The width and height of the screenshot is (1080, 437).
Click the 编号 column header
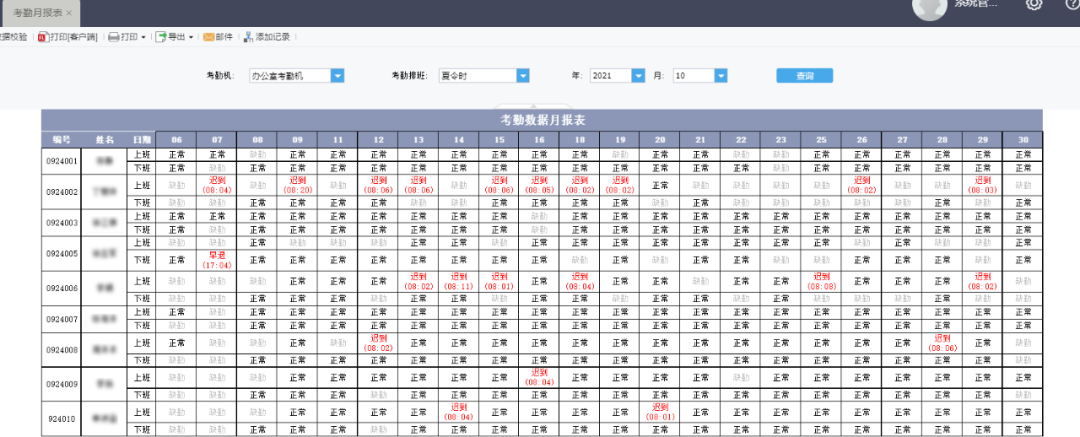point(62,140)
